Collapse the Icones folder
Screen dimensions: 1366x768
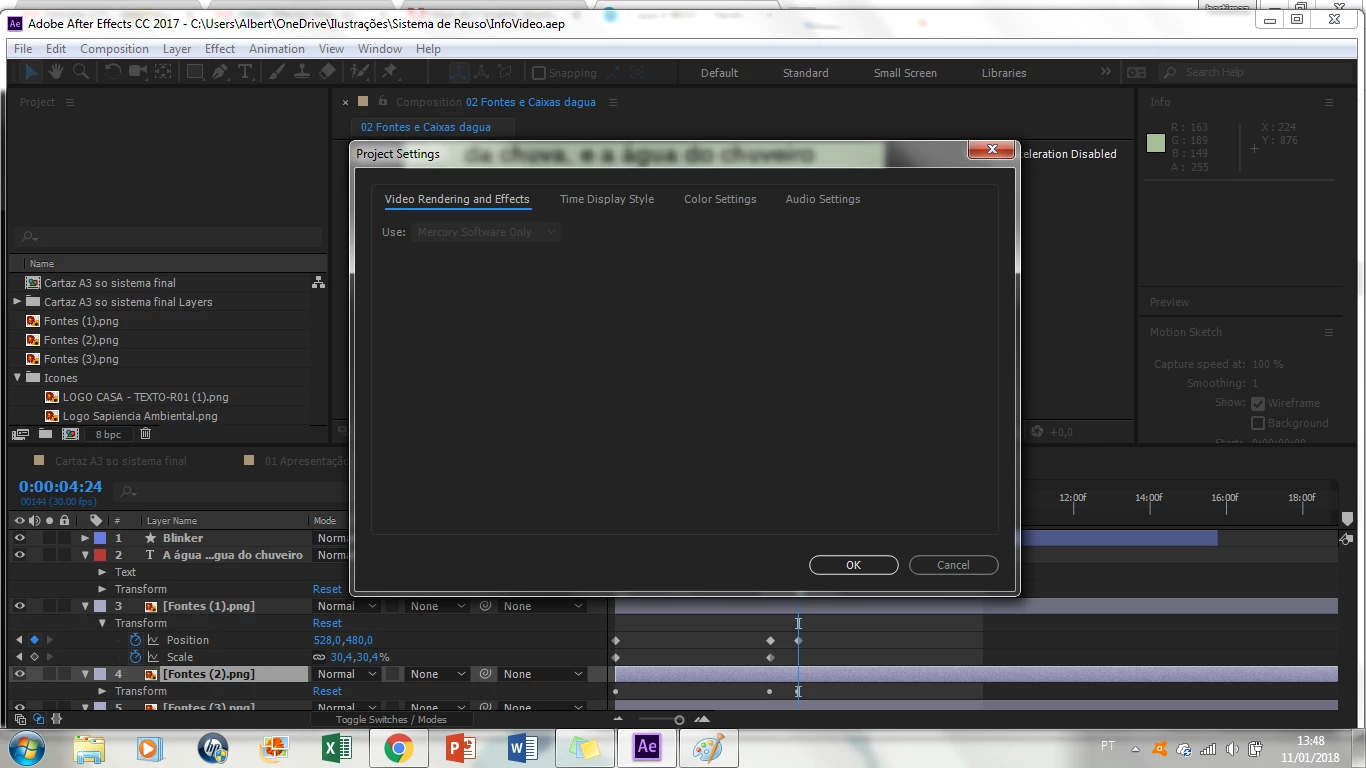(x=18, y=378)
